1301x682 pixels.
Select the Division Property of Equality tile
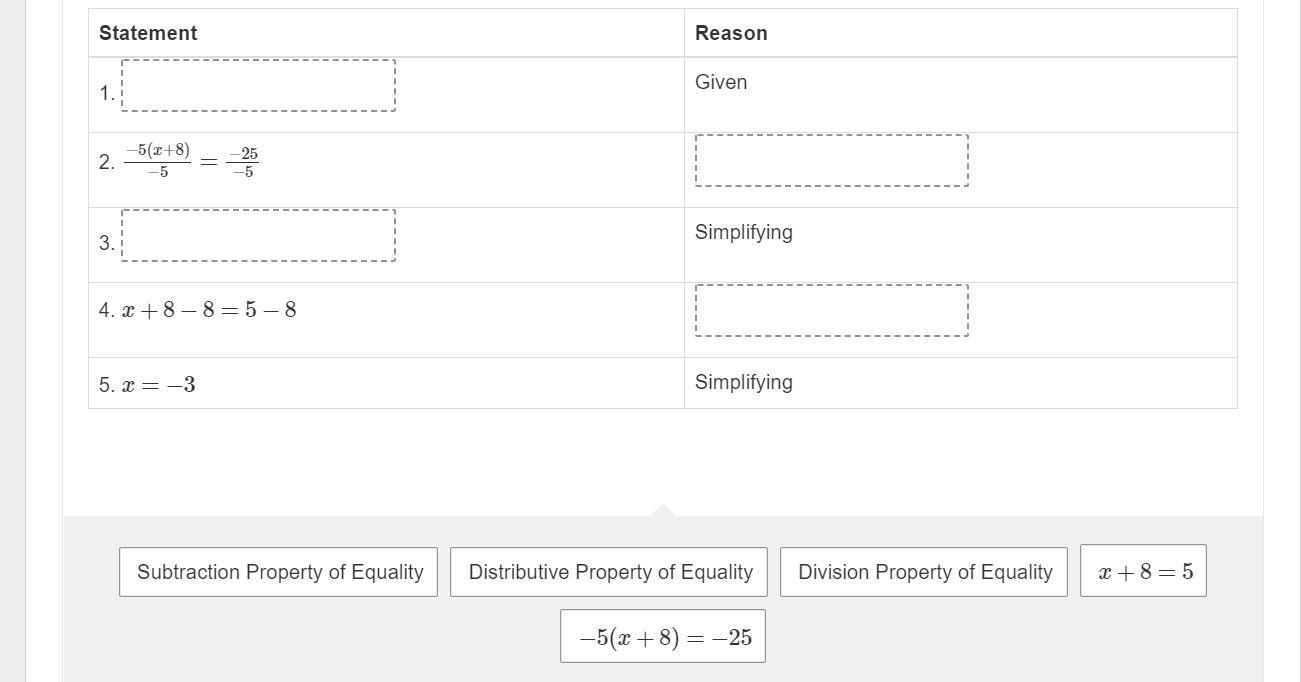pos(924,572)
